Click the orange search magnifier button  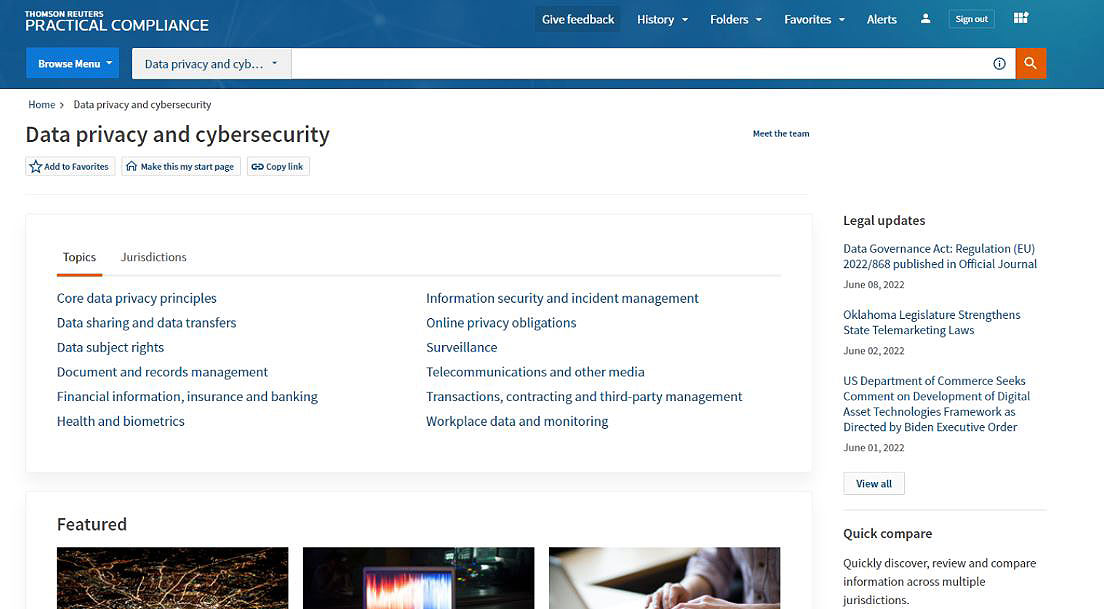click(x=1030, y=63)
